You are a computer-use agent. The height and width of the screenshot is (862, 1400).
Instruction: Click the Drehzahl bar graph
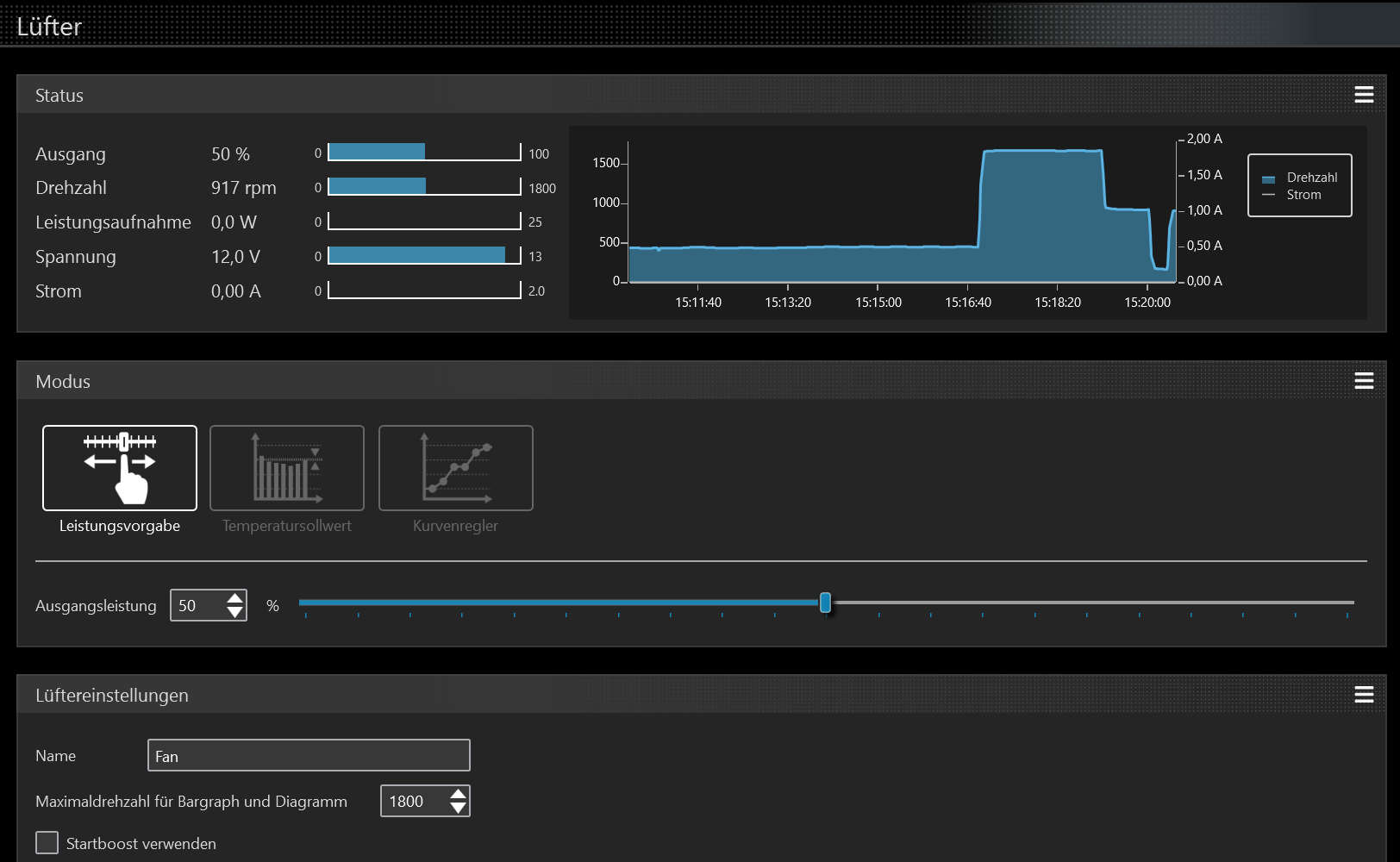point(425,186)
